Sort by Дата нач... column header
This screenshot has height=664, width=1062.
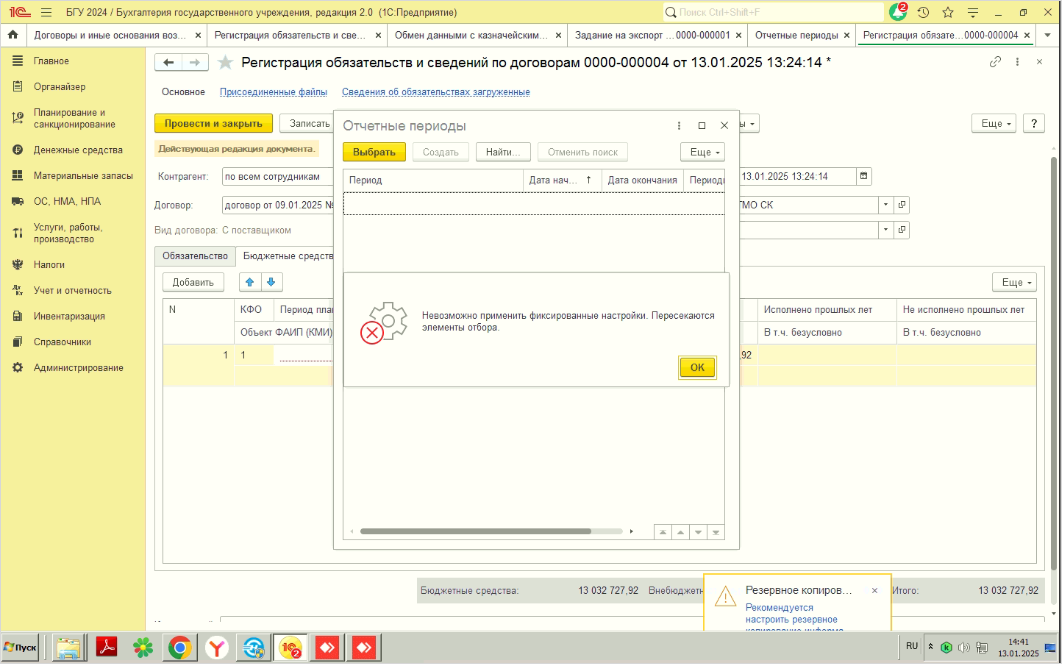pyautogui.click(x=561, y=180)
